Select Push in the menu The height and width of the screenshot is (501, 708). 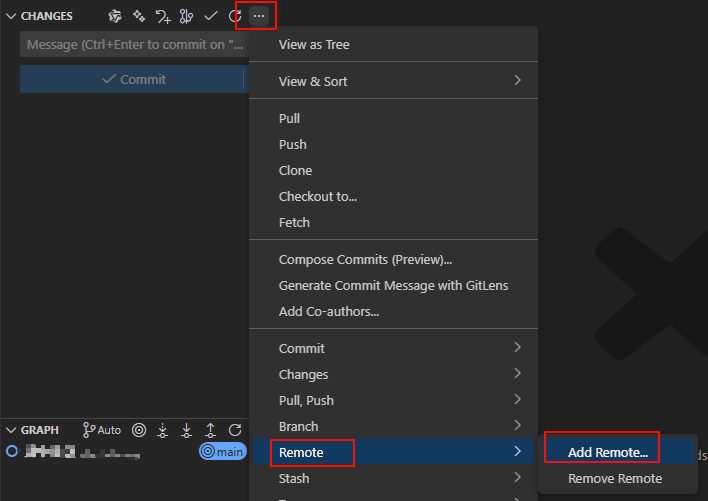(393, 144)
